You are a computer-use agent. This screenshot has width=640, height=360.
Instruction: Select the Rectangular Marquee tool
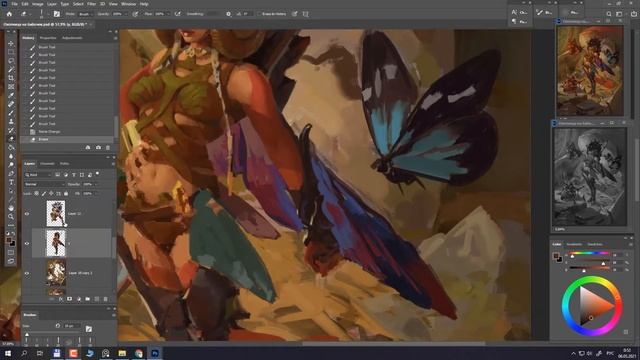point(11,52)
